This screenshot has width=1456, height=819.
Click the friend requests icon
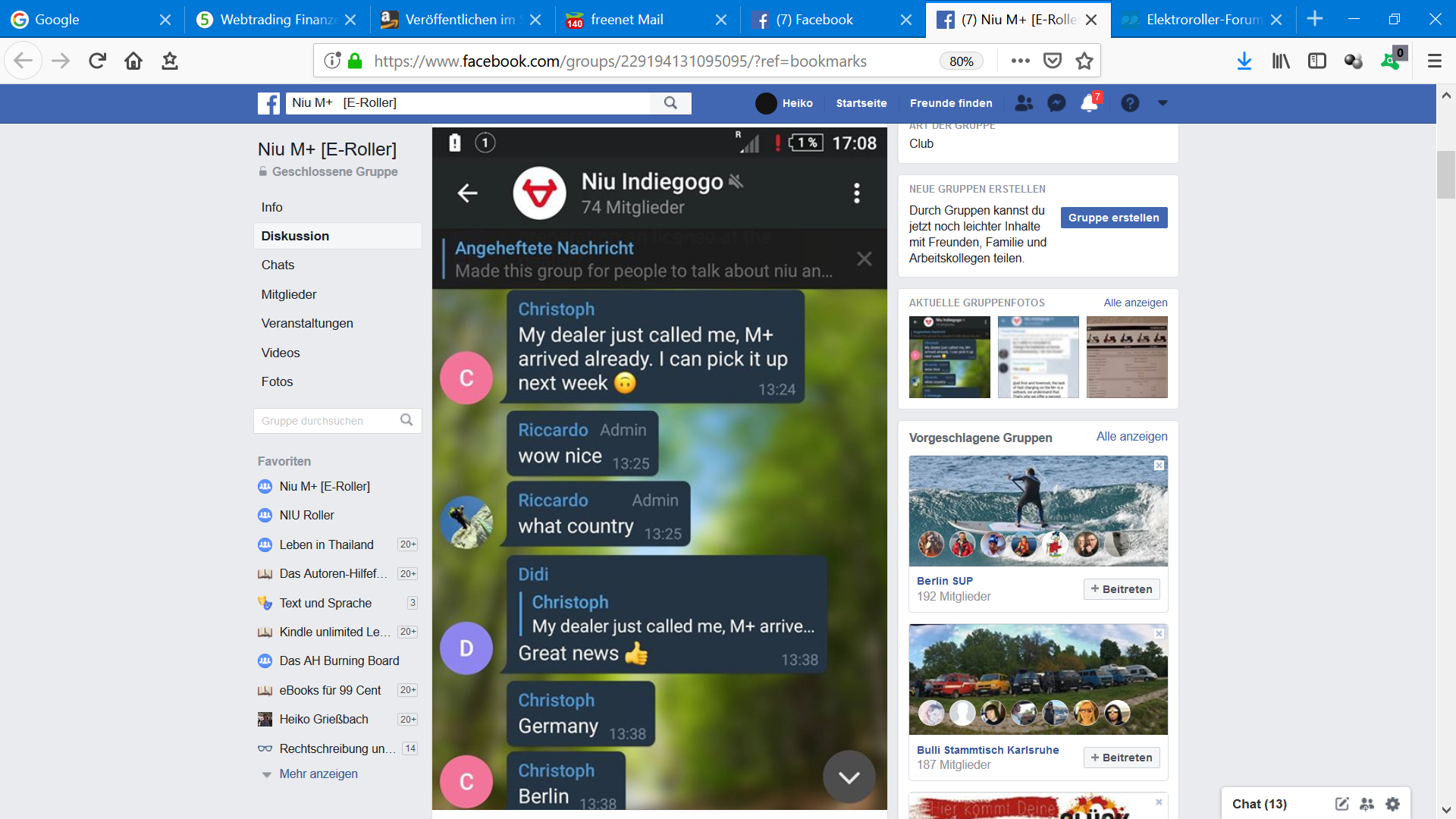pos(1024,103)
